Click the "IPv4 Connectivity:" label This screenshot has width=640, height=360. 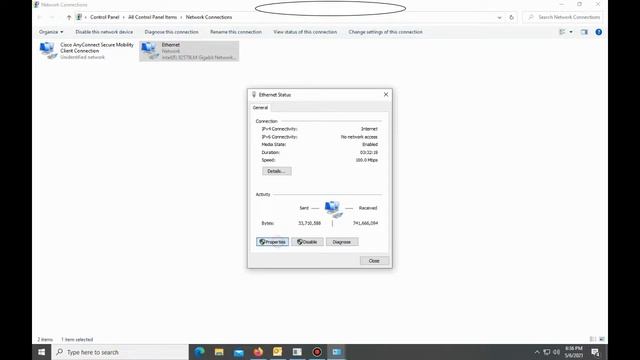(279, 129)
